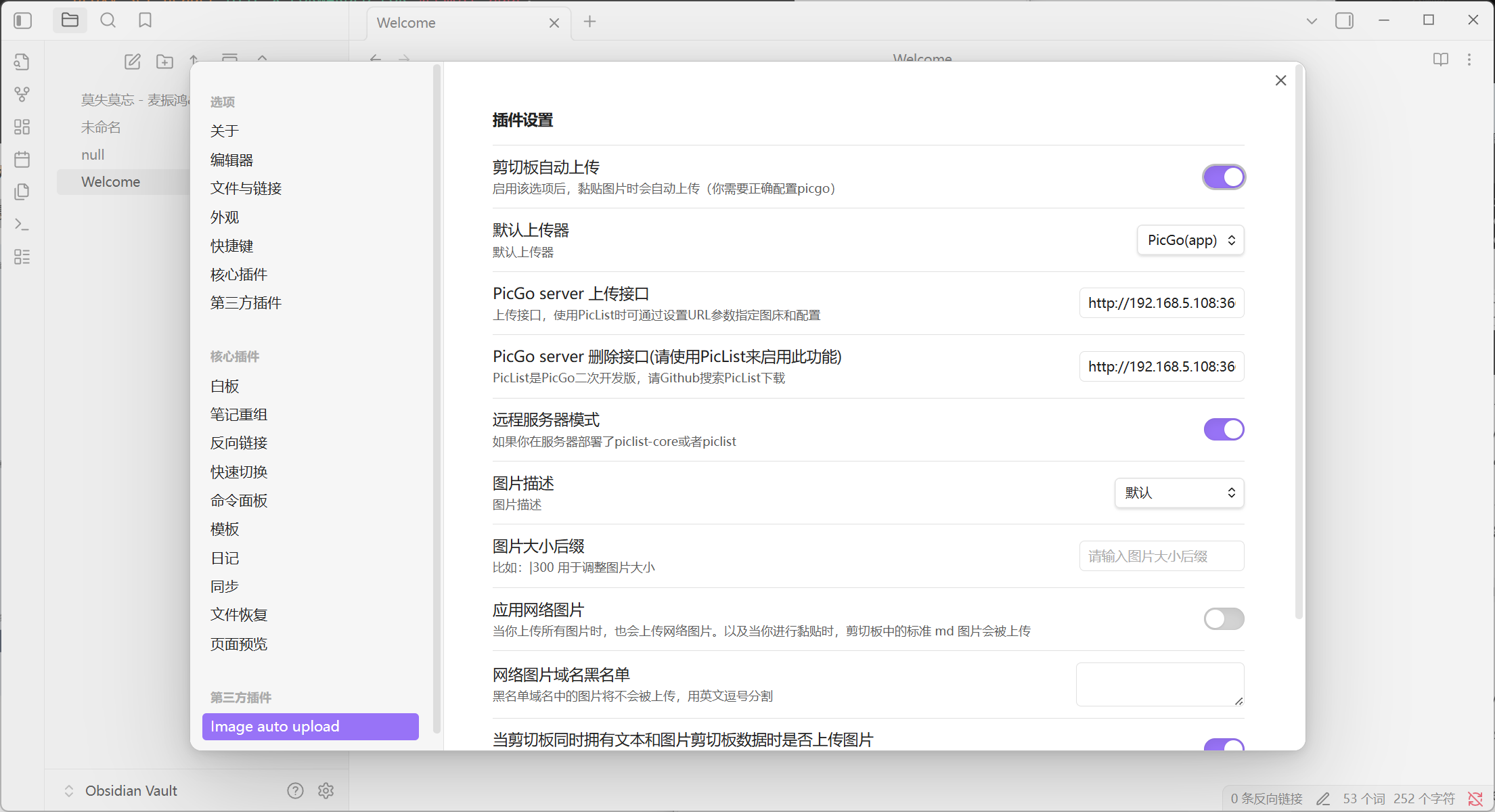Switch to the Welcome tab
1495x812 pixels.
coord(405,22)
